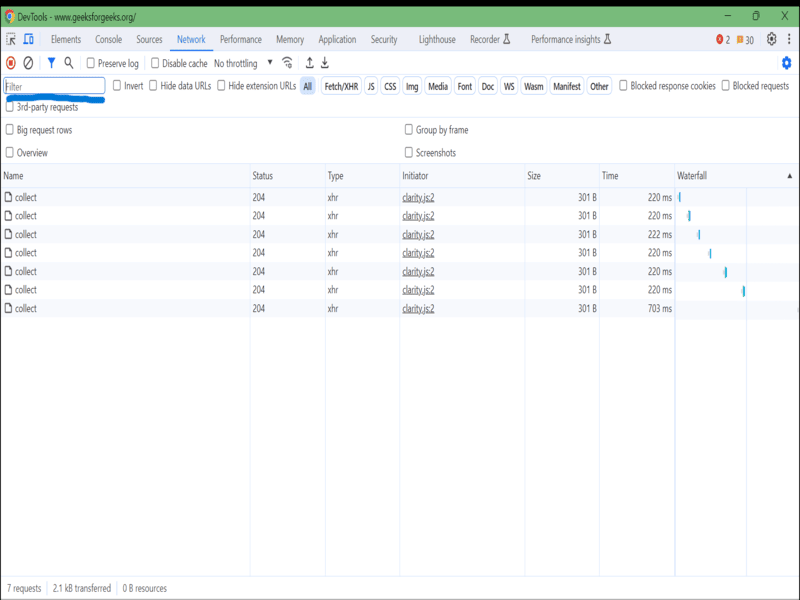
Task: Open the DevTools three-dot menu
Action: click(789, 39)
